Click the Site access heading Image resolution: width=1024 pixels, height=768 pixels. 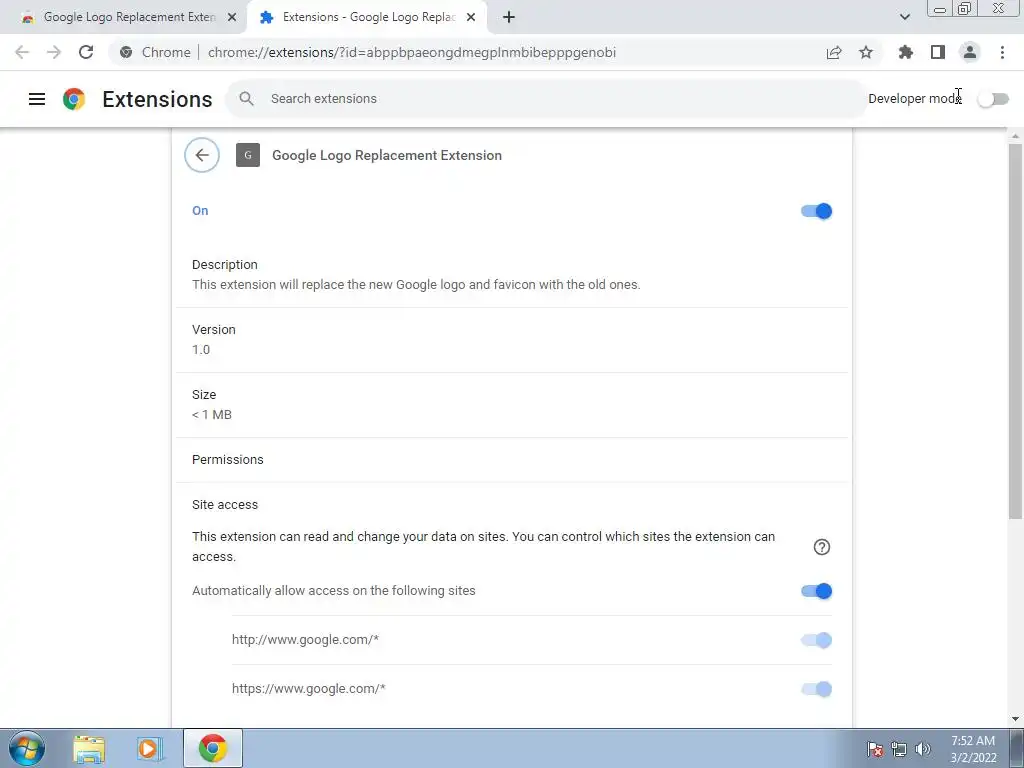[225, 505]
